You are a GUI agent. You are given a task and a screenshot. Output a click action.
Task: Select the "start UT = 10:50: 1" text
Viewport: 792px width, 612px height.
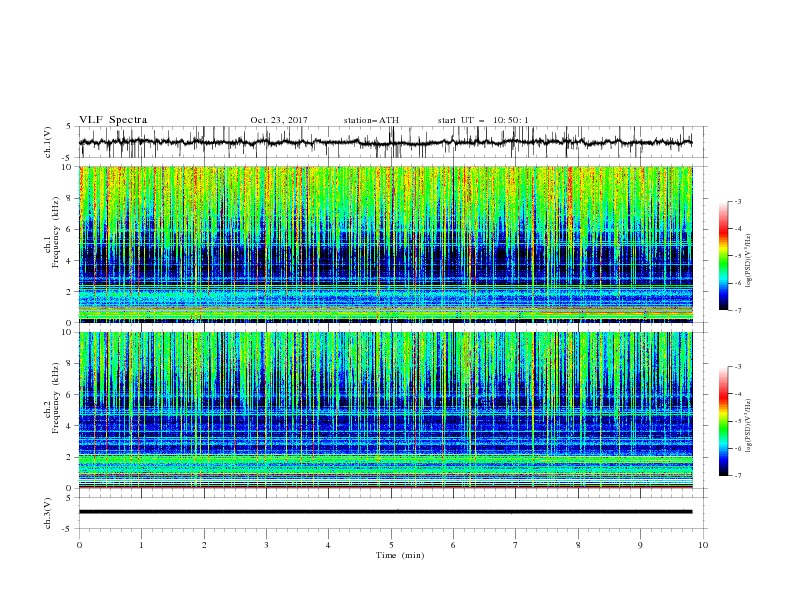483,120
